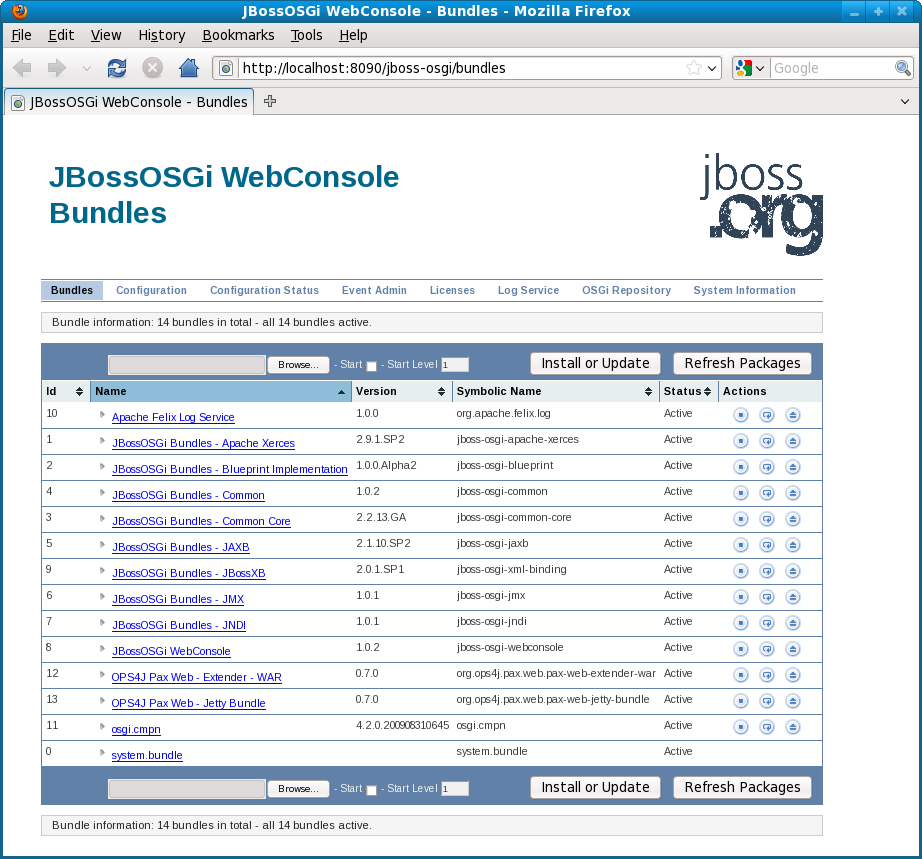Viewport: 922px width, 859px height.
Task: Stop the osgi.cmpn bundle
Action: 741,727
